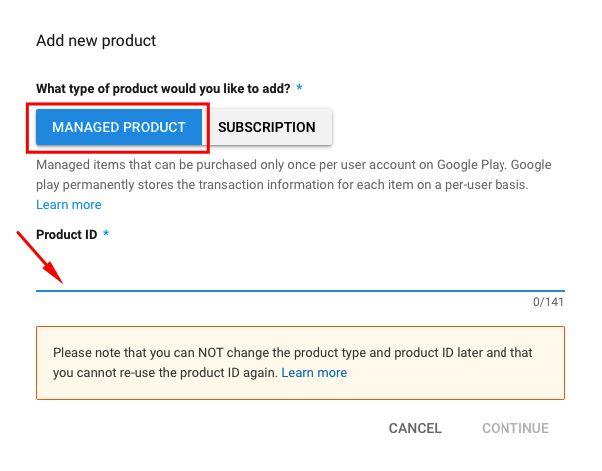602x471 pixels.
Task: Click the asterisk beside the product type question
Action: [x=299, y=87]
